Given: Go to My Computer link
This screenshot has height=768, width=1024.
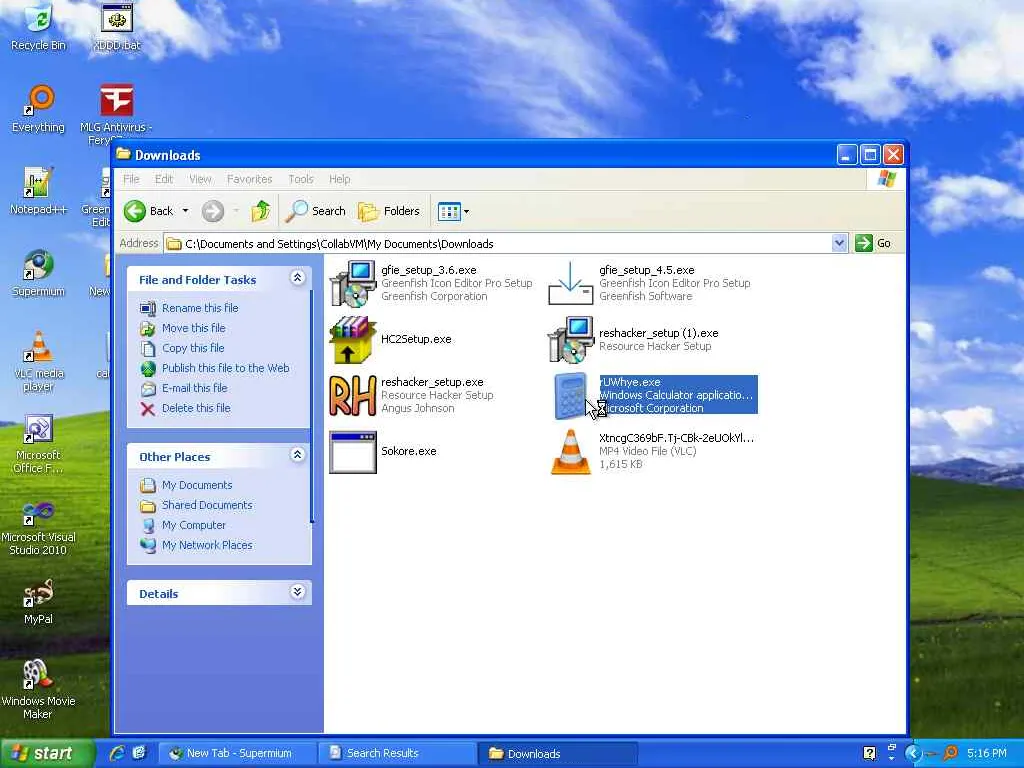Looking at the screenshot, I should (193, 525).
